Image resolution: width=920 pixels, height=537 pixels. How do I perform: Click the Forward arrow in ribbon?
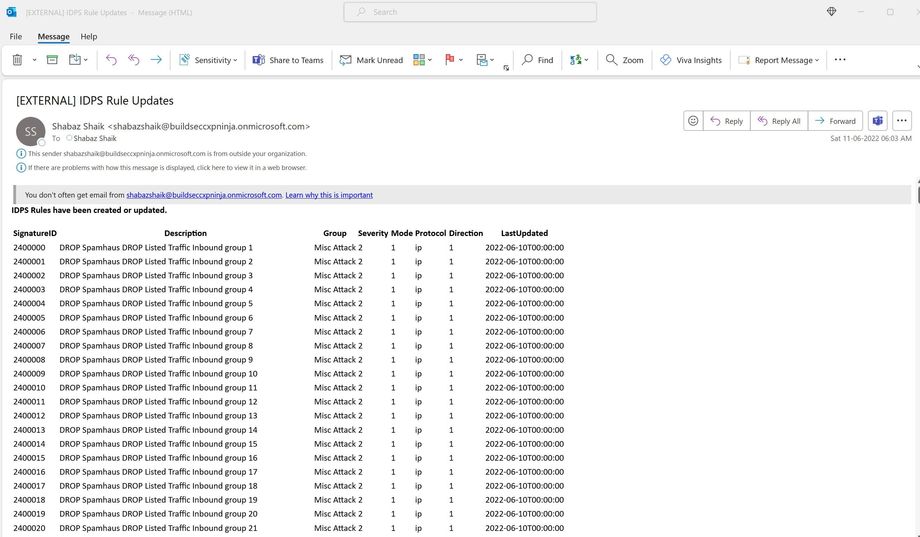coord(155,60)
